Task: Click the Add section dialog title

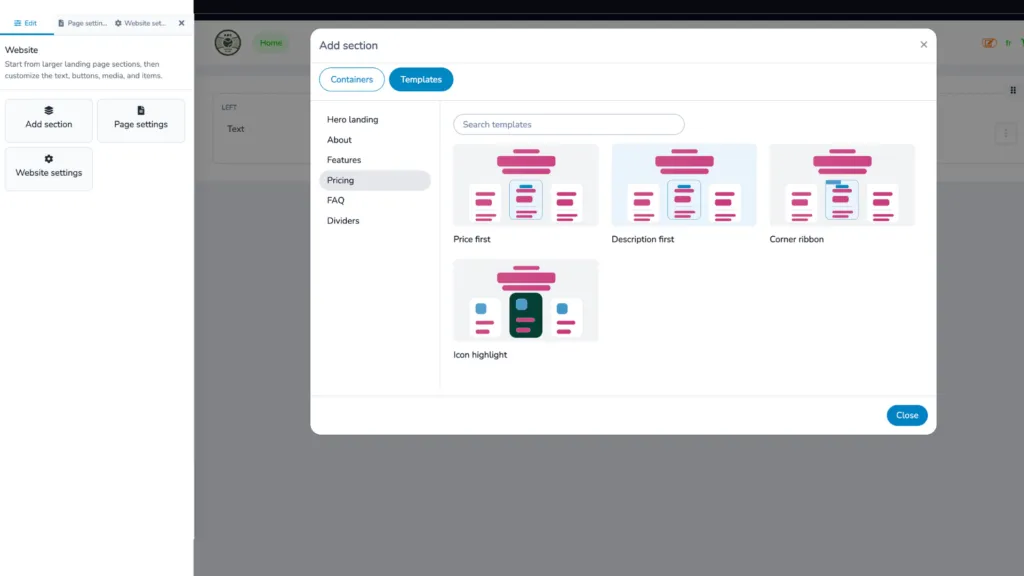Action: [x=348, y=46]
